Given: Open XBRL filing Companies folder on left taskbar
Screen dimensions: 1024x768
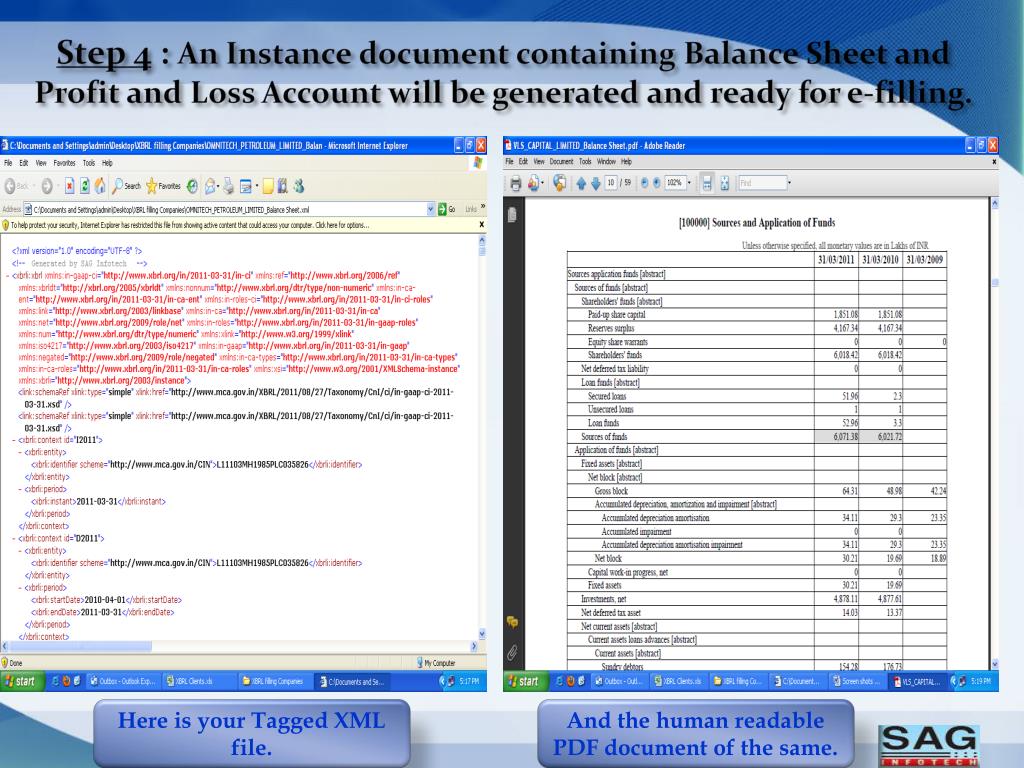Looking at the screenshot, I should coord(275,681).
